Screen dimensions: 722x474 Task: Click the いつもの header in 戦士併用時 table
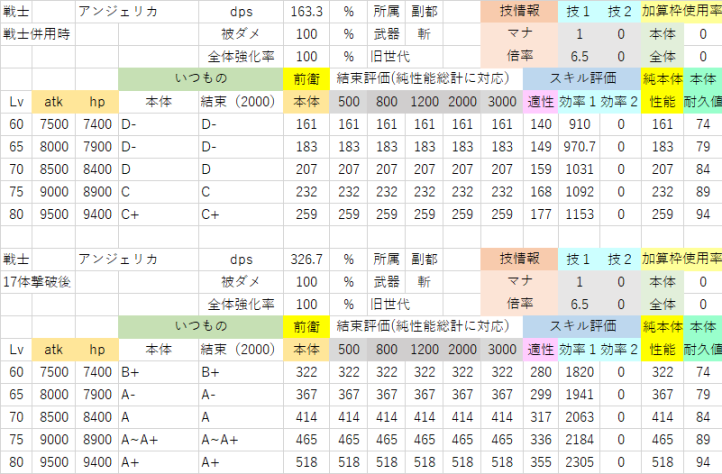coord(201,79)
